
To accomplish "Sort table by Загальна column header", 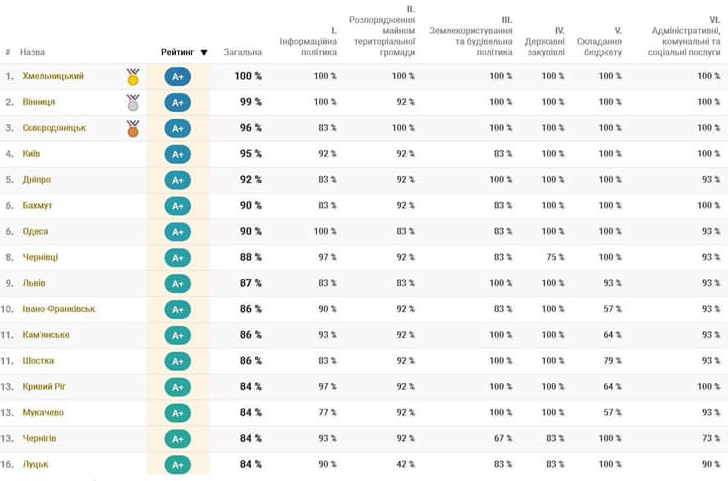I will 243,53.
